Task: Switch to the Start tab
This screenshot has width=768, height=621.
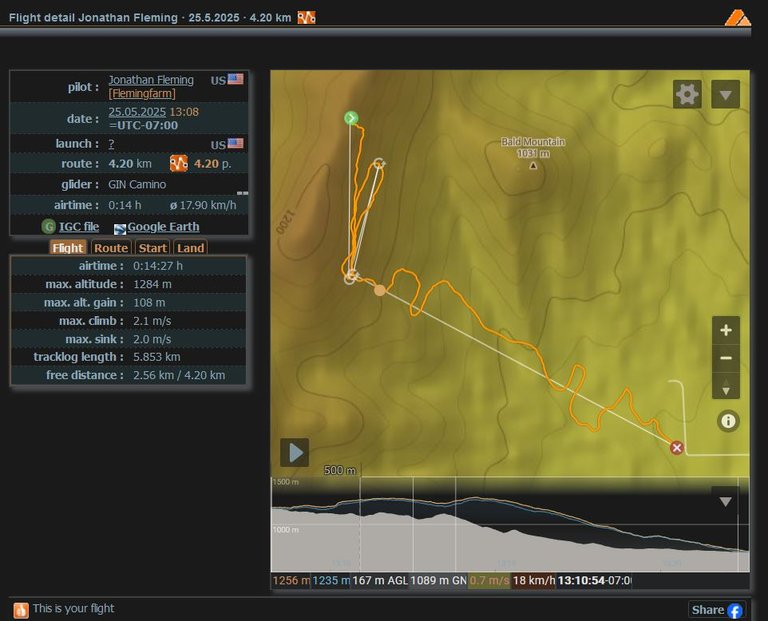Action: pos(152,248)
